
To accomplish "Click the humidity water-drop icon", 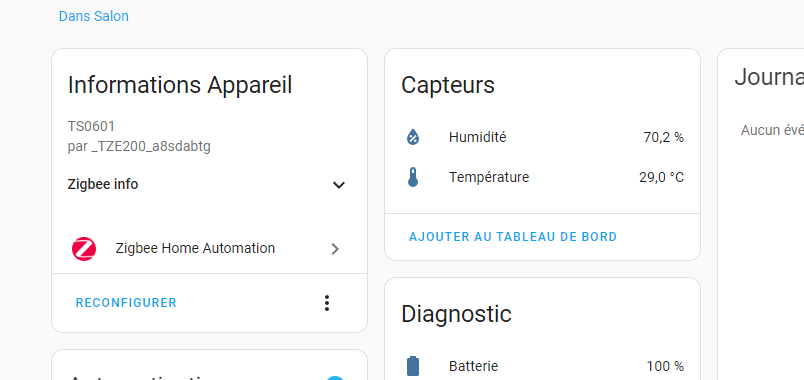I will (413, 137).
